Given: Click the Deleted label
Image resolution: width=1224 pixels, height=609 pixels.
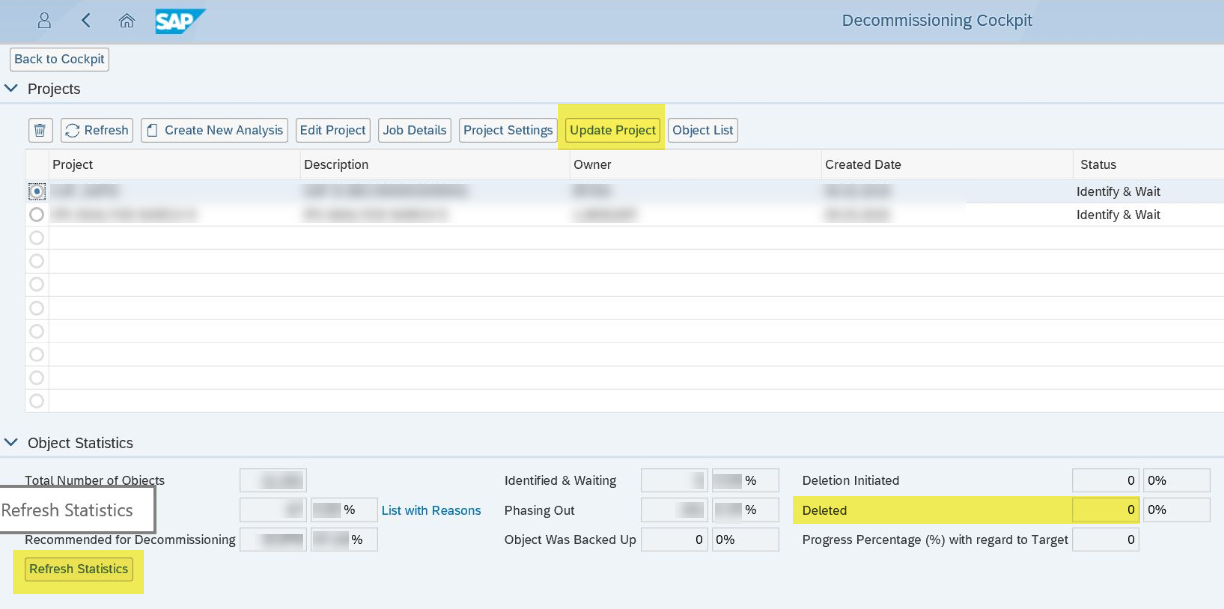Looking at the screenshot, I should [825, 510].
